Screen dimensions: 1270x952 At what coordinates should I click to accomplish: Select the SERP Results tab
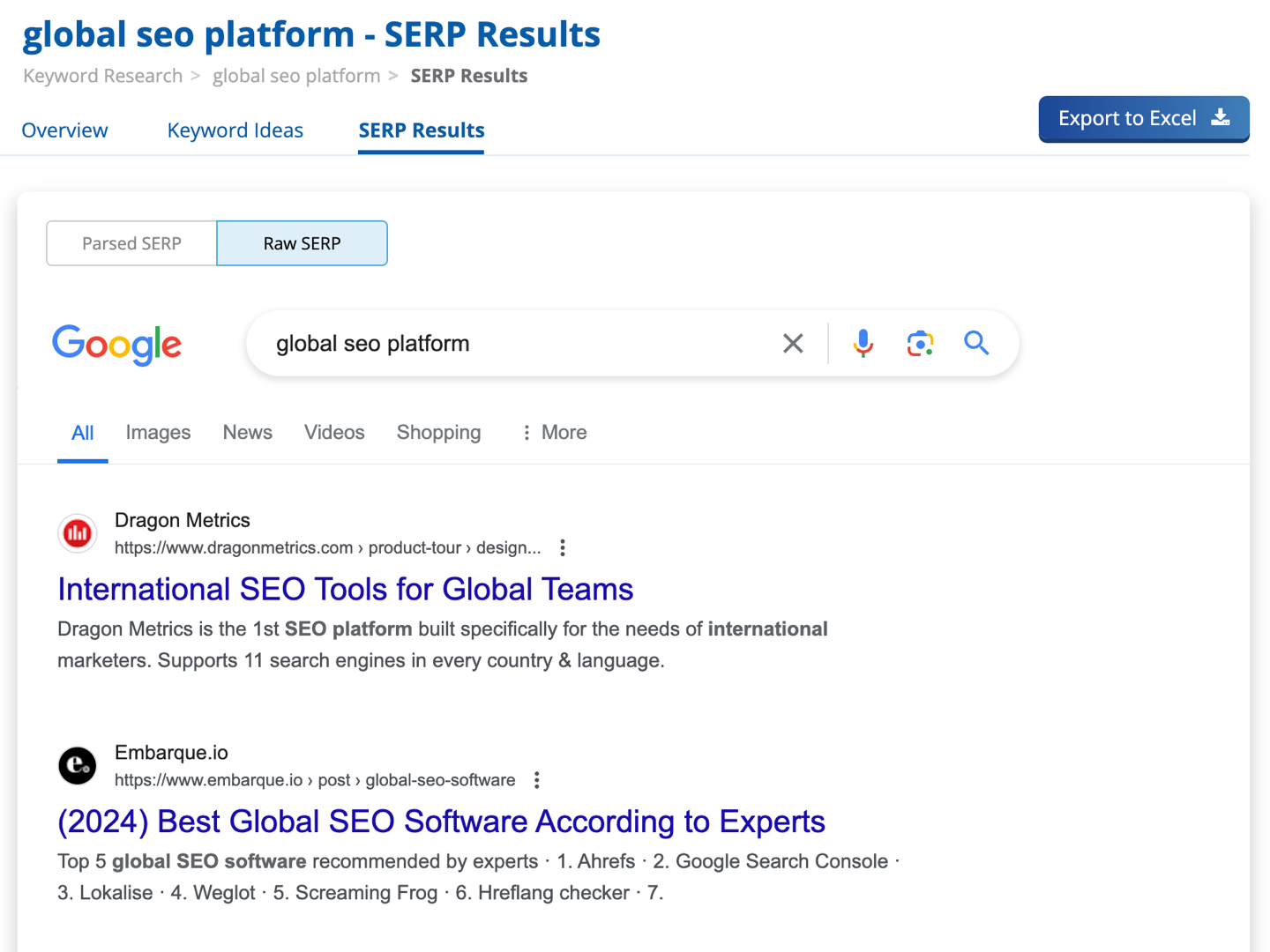422,130
